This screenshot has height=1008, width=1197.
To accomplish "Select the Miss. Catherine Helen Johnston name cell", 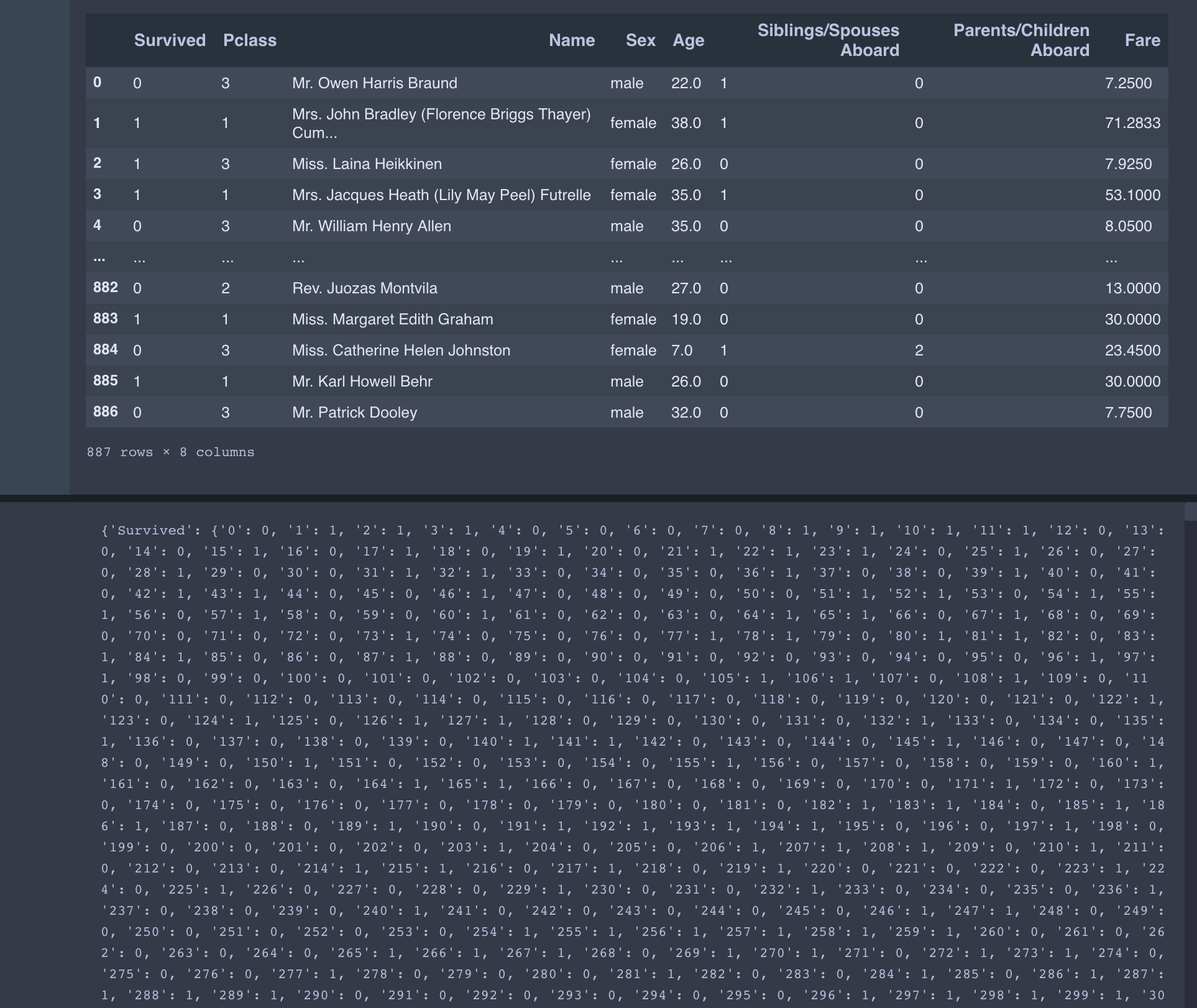I will [x=401, y=351].
